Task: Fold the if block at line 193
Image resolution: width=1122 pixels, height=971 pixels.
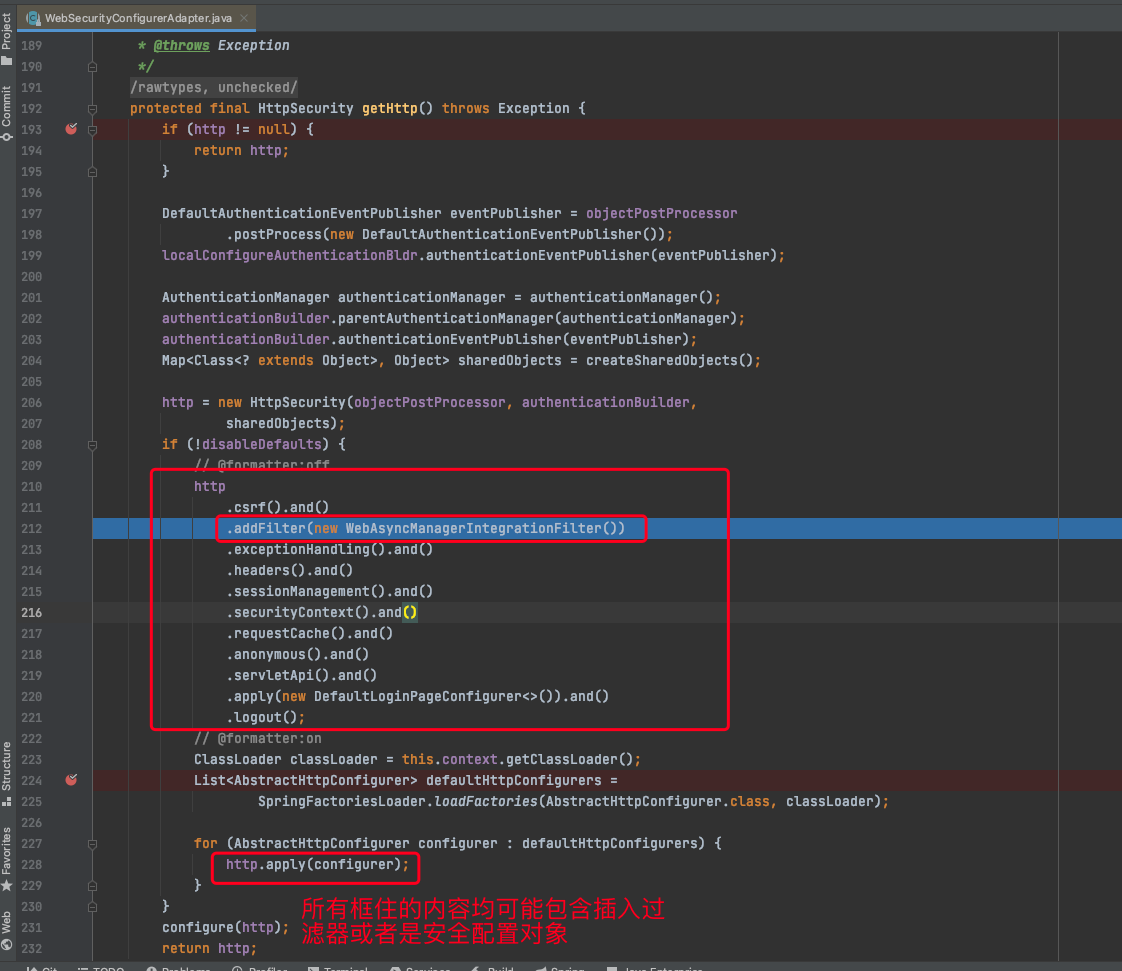Action: tap(92, 129)
